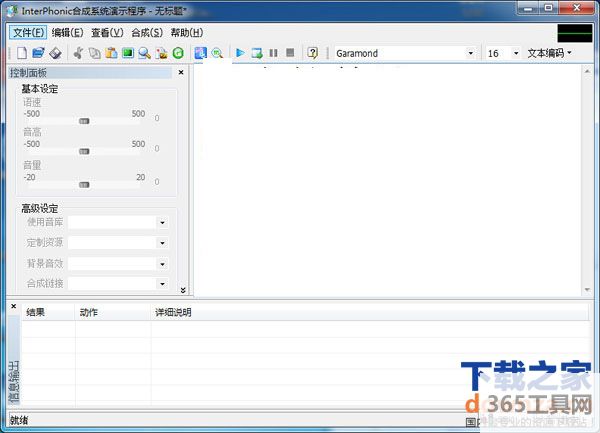Open help via the question mark icon
Viewport: 600px width, 433px height.
click(x=313, y=53)
